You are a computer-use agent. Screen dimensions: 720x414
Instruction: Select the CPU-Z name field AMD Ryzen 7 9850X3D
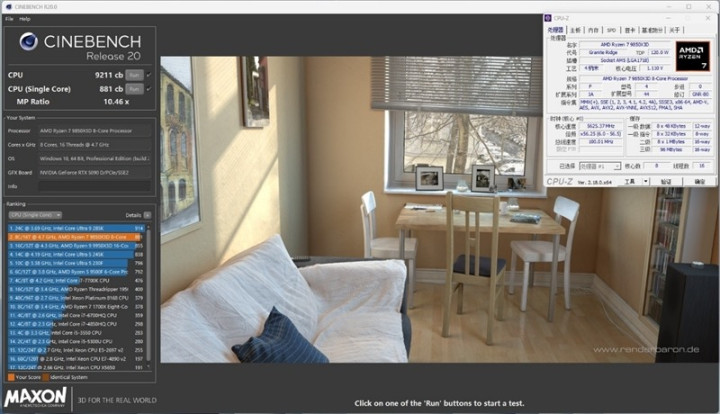pos(624,45)
